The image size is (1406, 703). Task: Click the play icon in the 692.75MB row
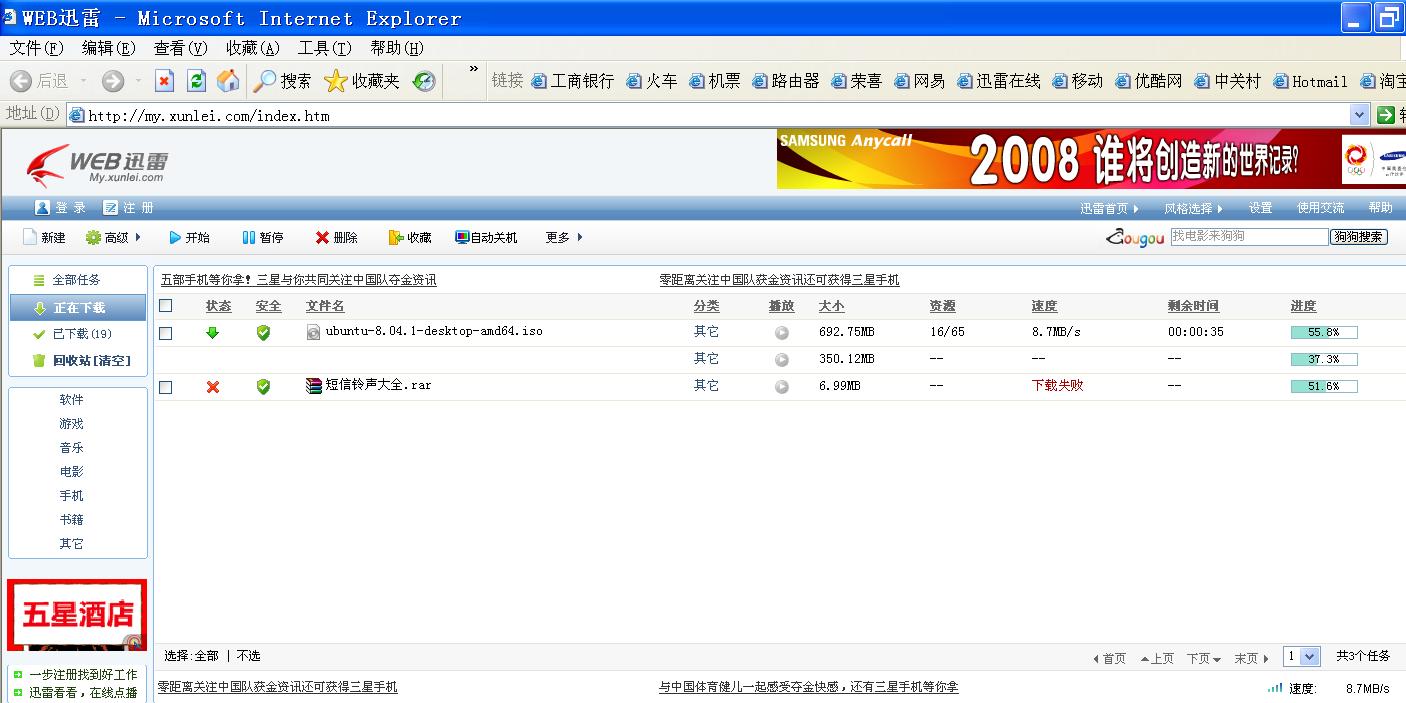[x=781, y=333]
